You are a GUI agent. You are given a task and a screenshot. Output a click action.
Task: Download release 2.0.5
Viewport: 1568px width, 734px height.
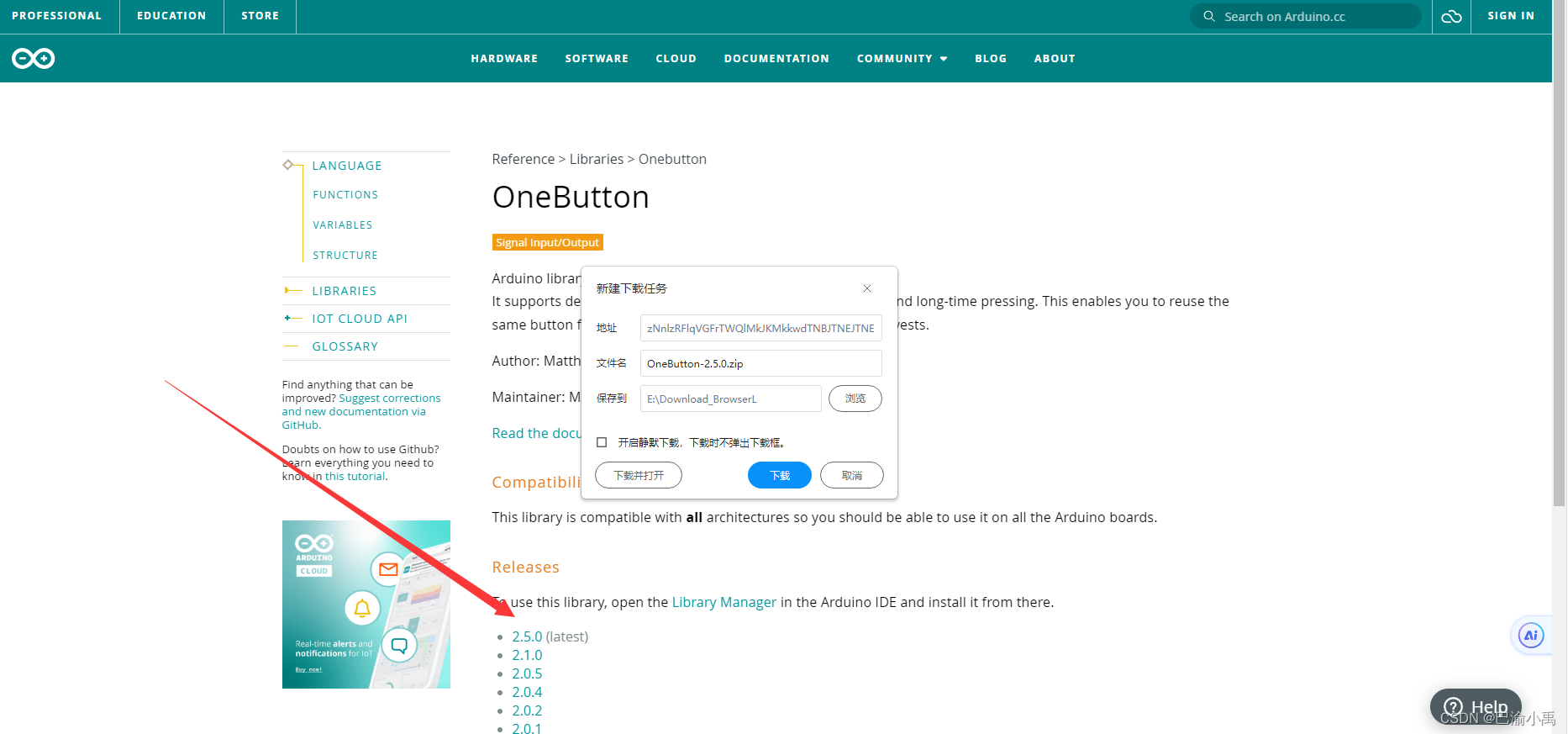tap(528, 673)
